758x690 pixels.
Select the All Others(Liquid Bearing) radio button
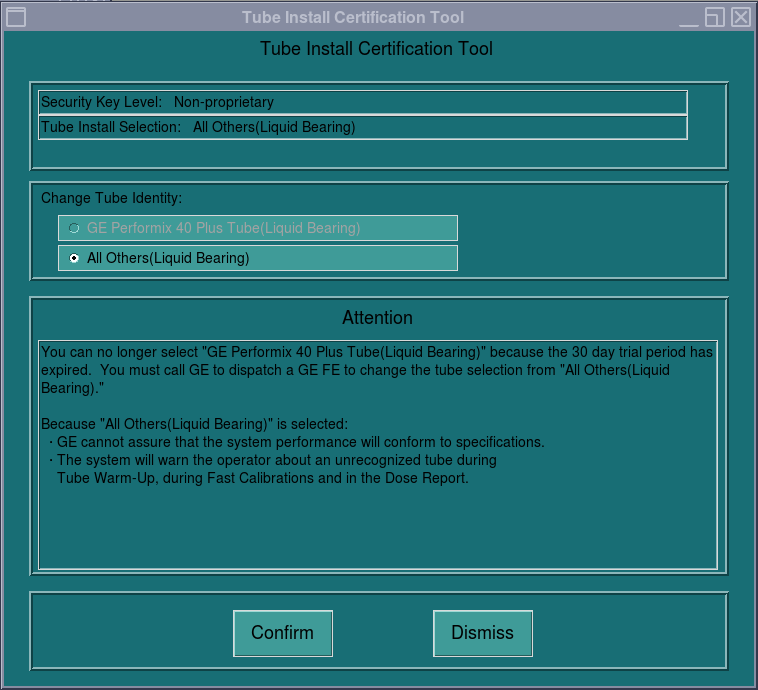(x=75, y=258)
